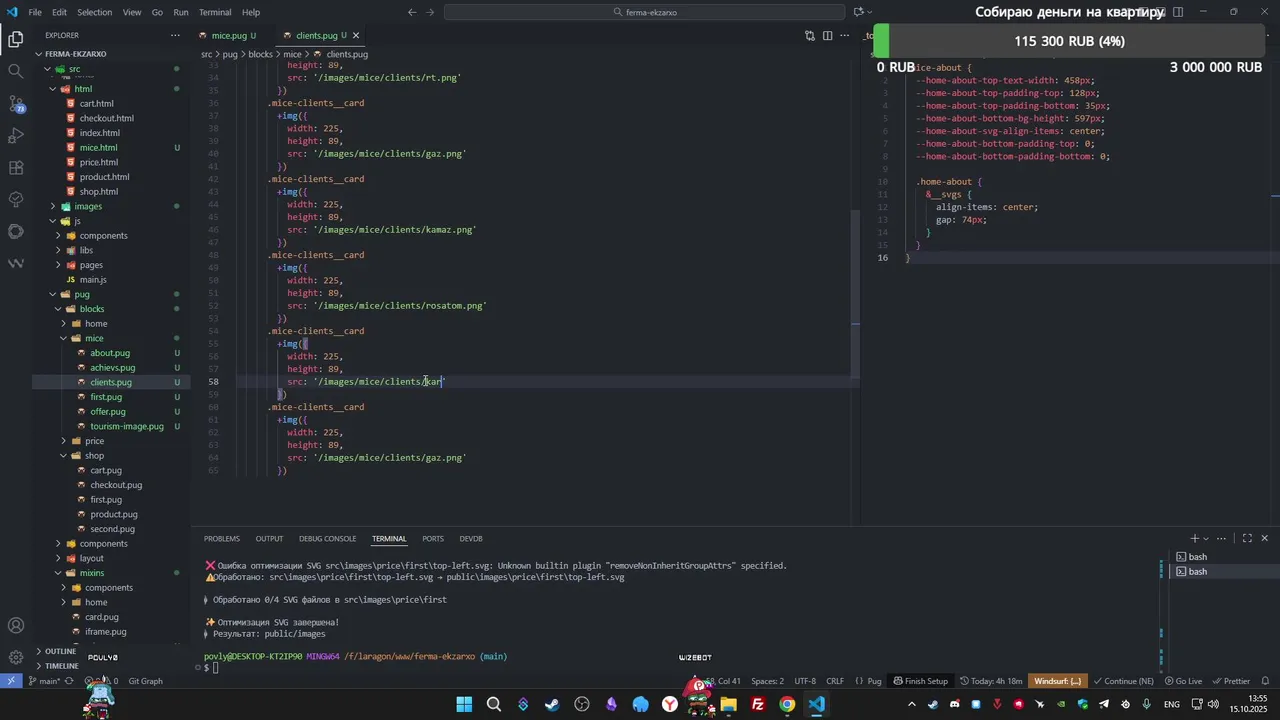
Task: Open the remote window indicator
Action: [x=10, y=681]
